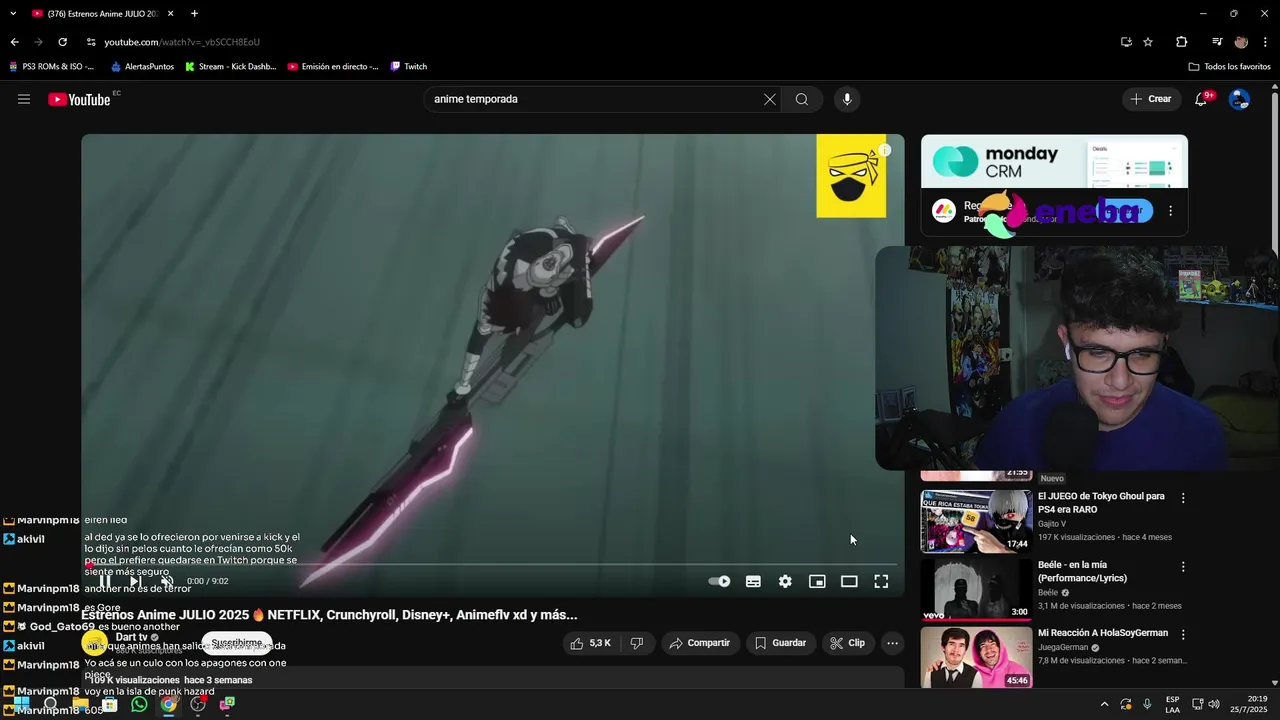Image resolution: width=1280 pixels, height=720 pixels.
Task: Open the browser extensions puzzle icon
Action: click(x=1181, y=42)
